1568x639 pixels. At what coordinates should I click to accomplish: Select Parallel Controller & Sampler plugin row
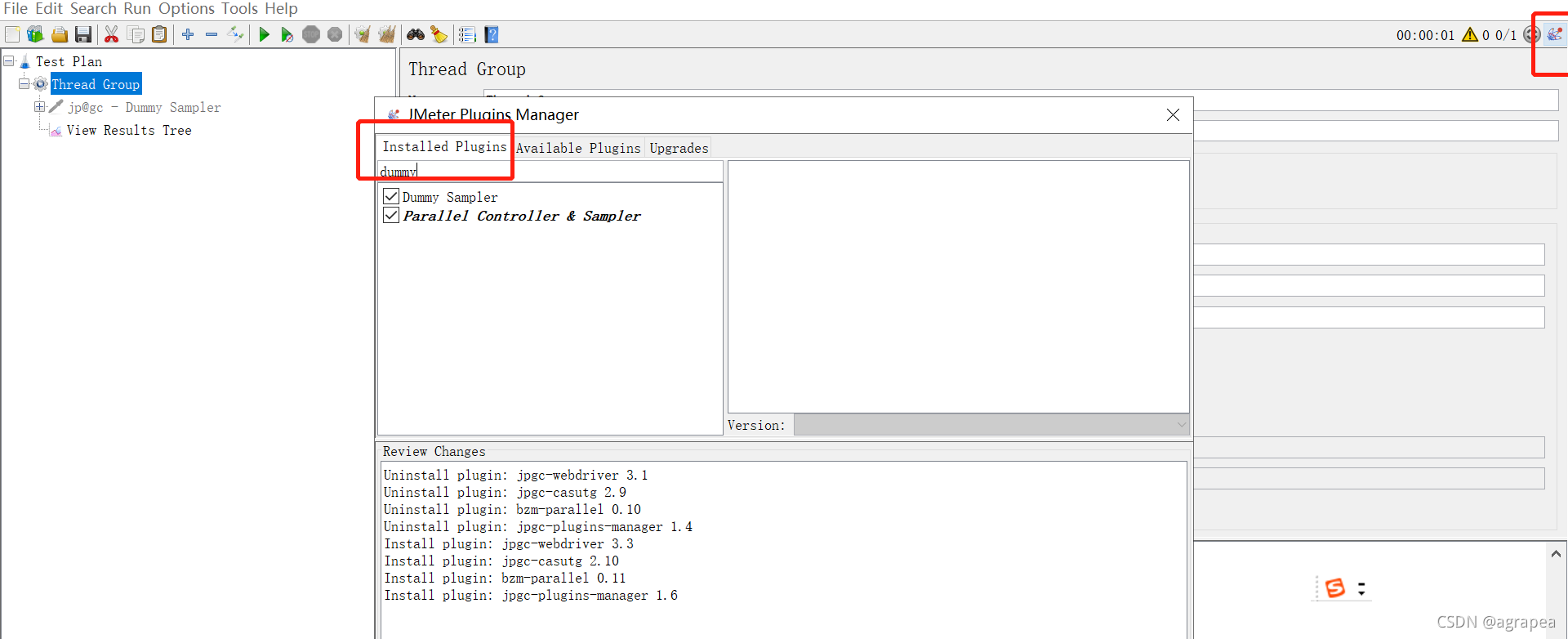click(x=522, y=216)
